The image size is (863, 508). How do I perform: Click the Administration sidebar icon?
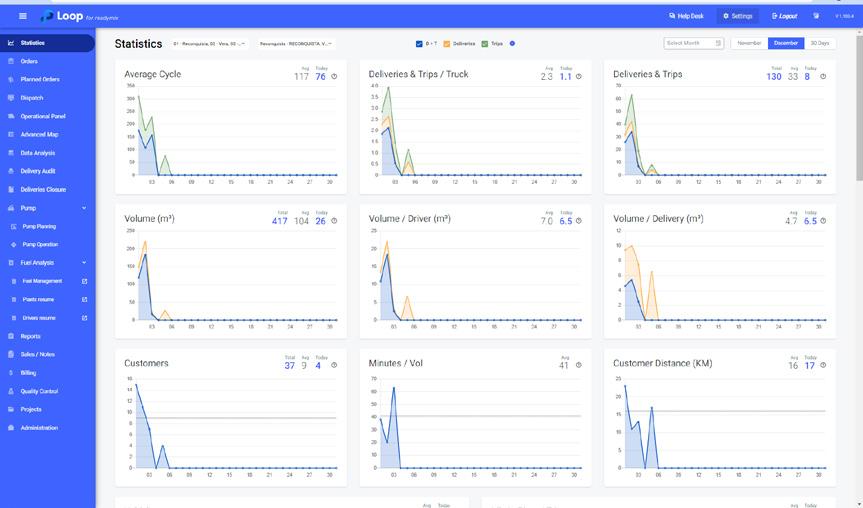10,428
